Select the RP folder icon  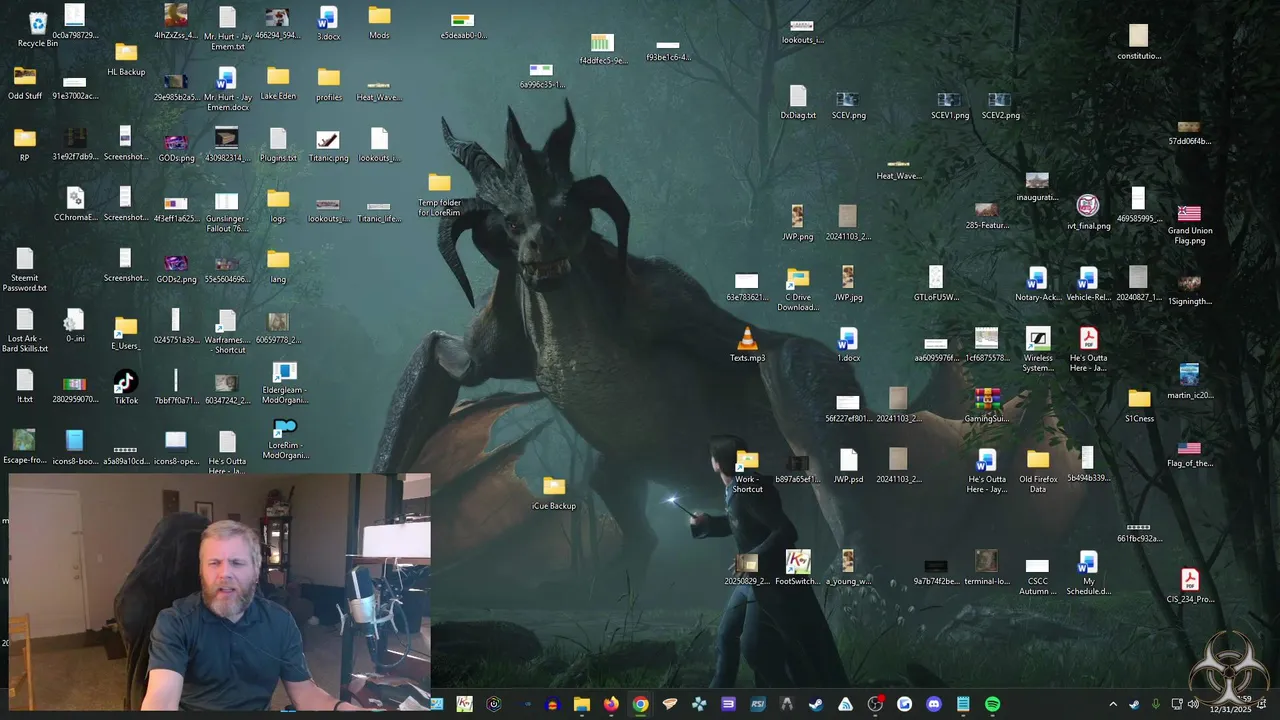[25, 145]
